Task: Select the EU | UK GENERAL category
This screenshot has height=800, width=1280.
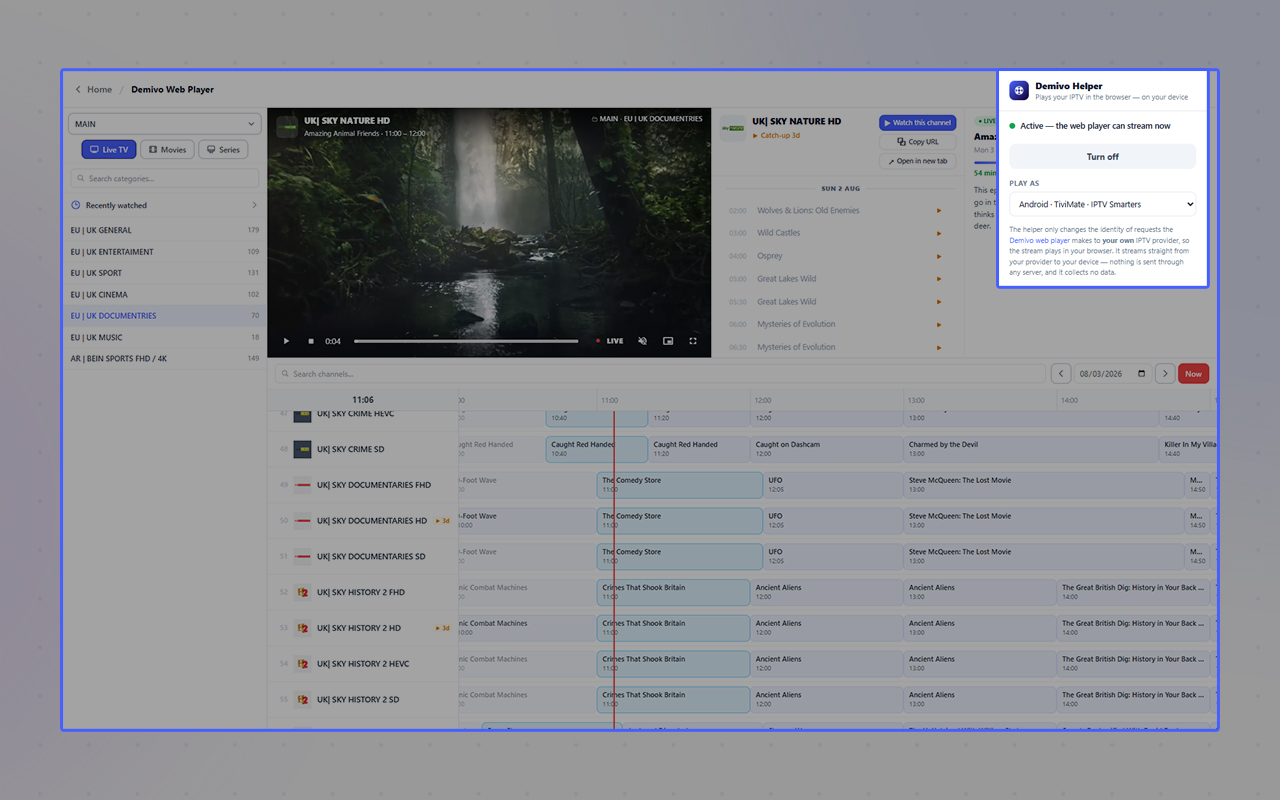Action: click(x=165, y=230)
